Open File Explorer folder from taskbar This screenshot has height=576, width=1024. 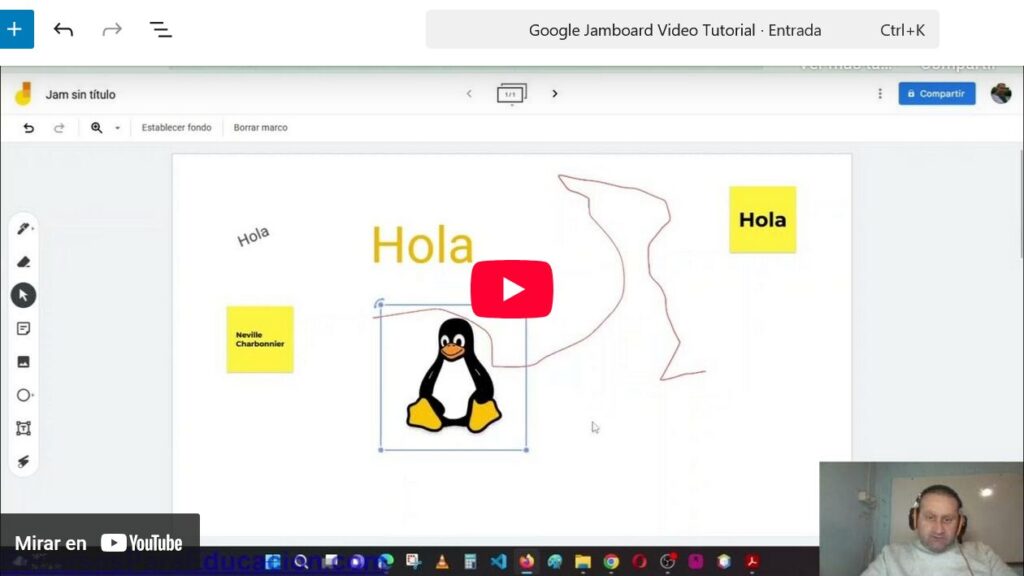(583, 562)
